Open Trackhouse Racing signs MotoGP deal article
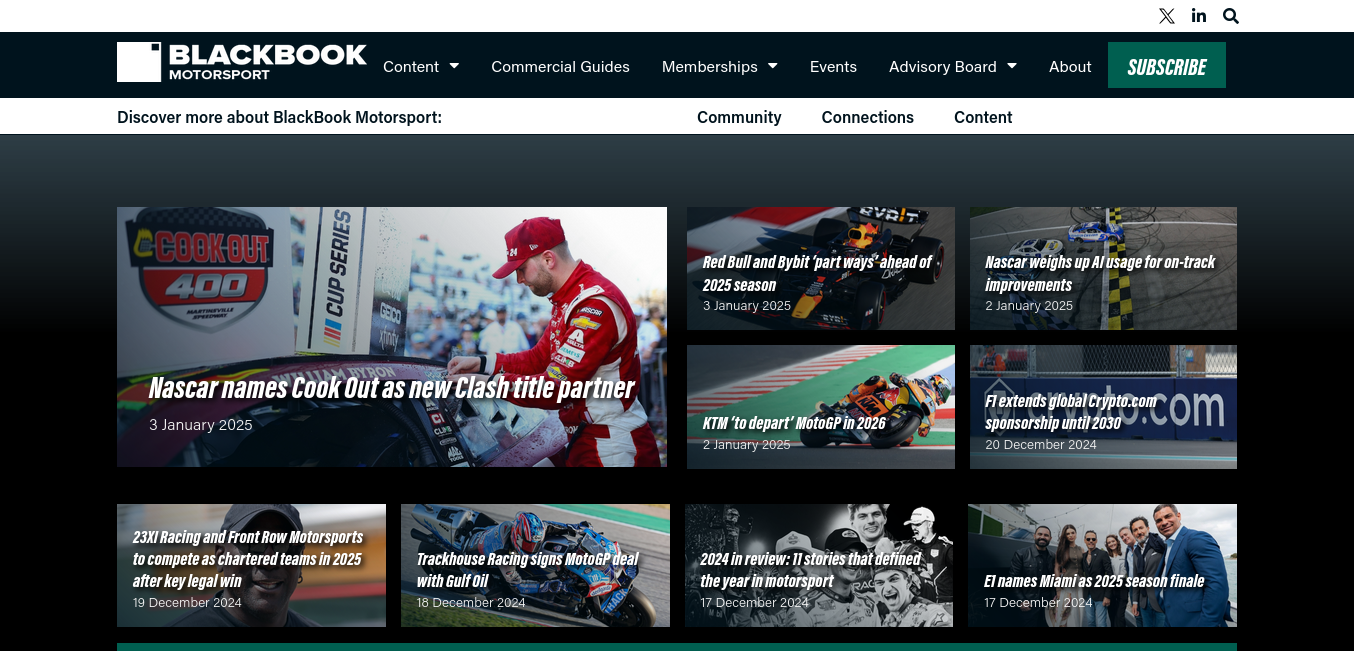Viewport: 1366px width, 651px height. pos(527,570)
